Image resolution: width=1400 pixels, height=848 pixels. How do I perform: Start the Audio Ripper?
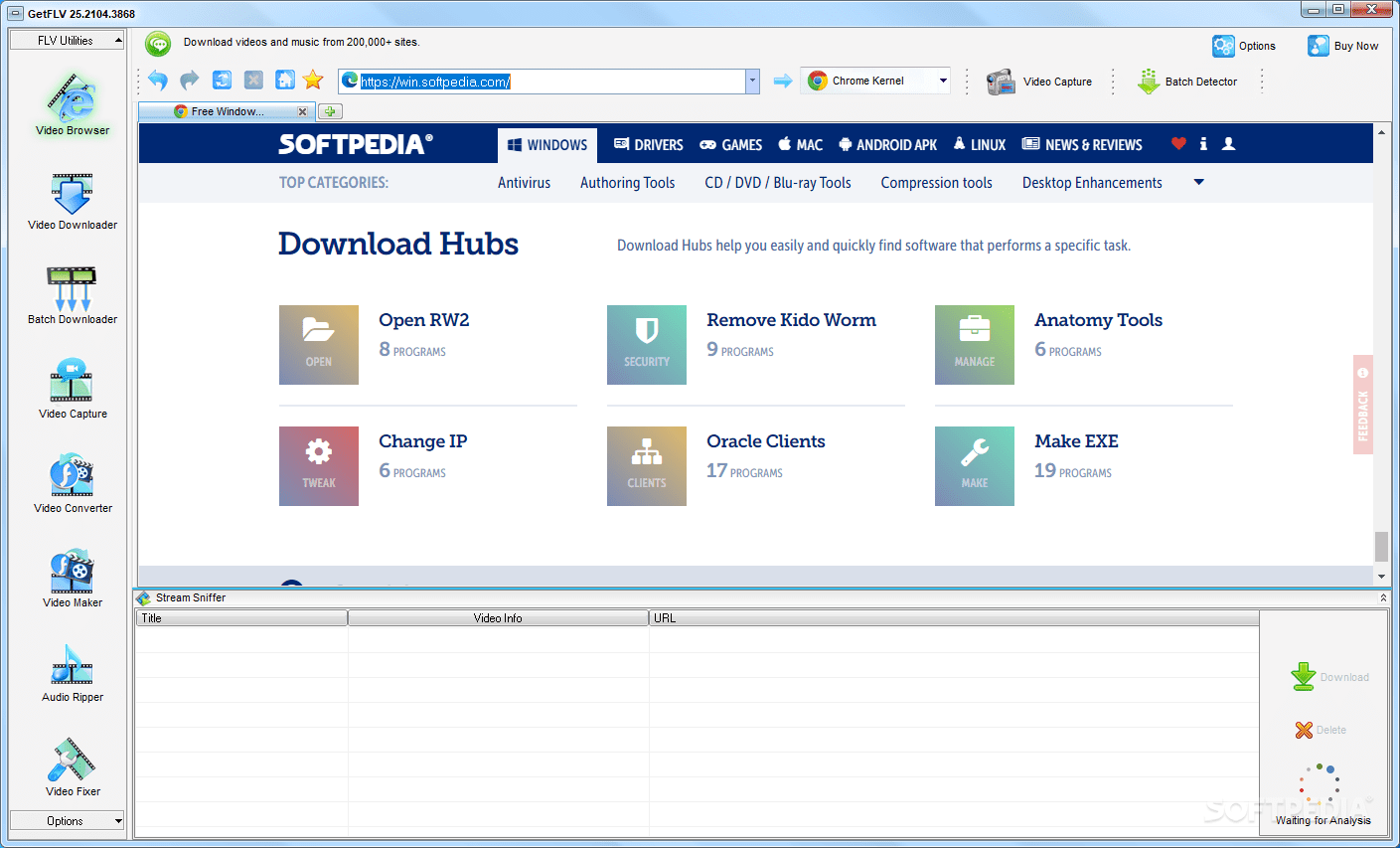[71, 670]
